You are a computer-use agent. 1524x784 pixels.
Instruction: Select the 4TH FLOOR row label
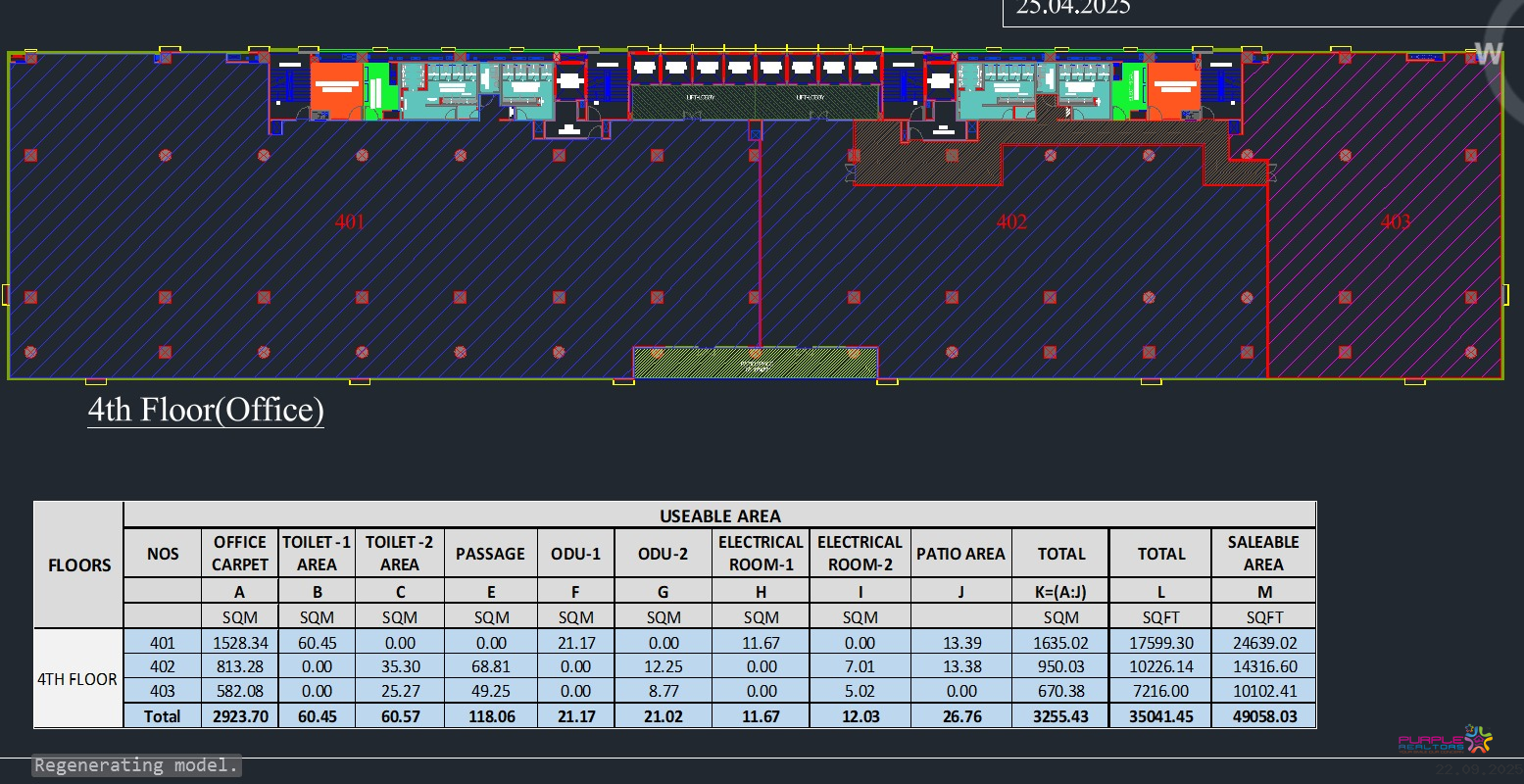tap(77, 679)
